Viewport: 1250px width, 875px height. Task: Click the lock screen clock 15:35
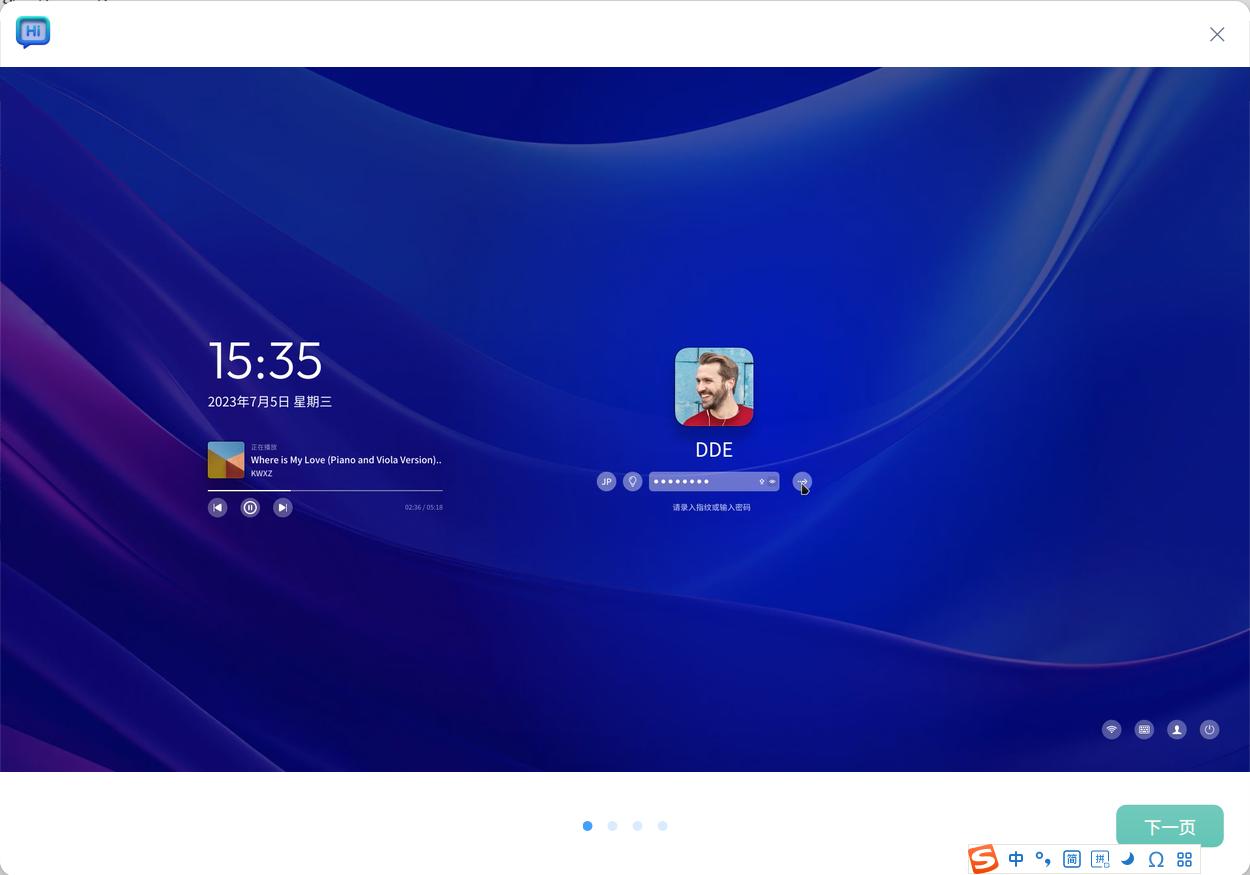[x=265, y=361]
